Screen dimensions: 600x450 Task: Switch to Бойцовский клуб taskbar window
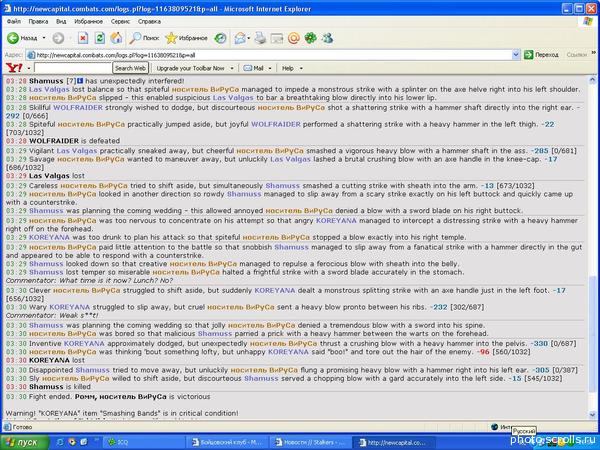pos(228,442)
